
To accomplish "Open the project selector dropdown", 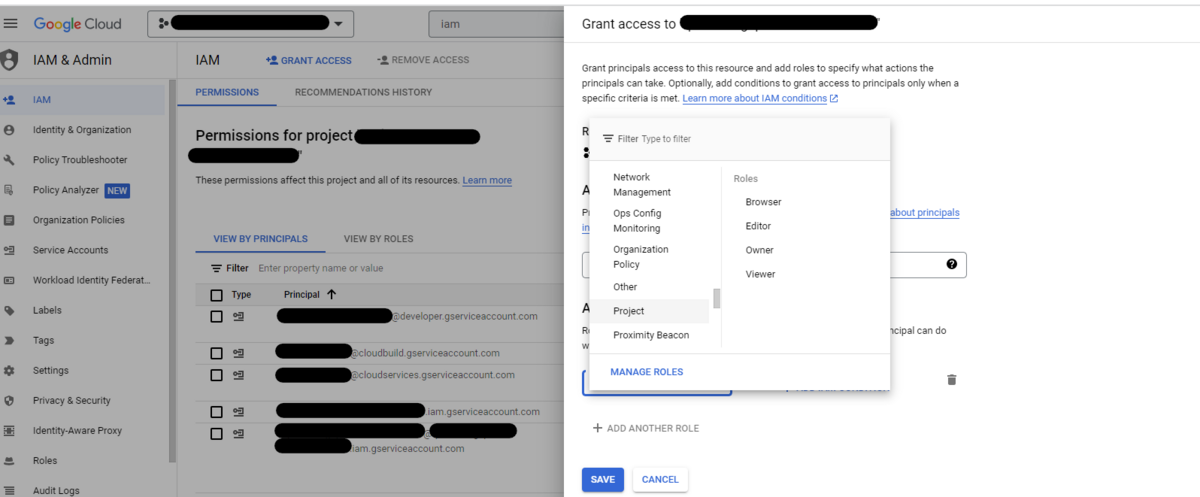I will pyautogui.click(x=251, y=23).
